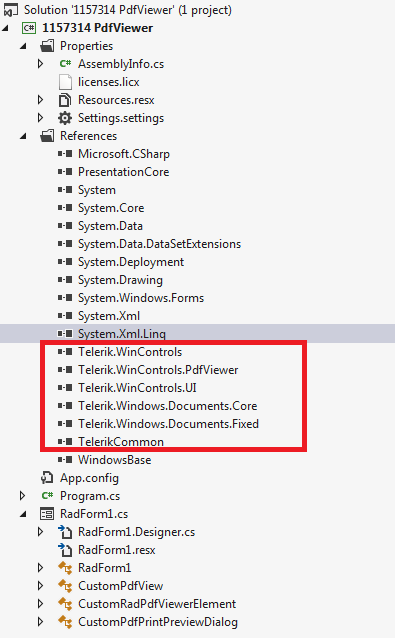The height and width of the screenshot is (638, 395).
Task: Click the C# project icon for 1157314 PdfViewer
Action: point(29,28)
